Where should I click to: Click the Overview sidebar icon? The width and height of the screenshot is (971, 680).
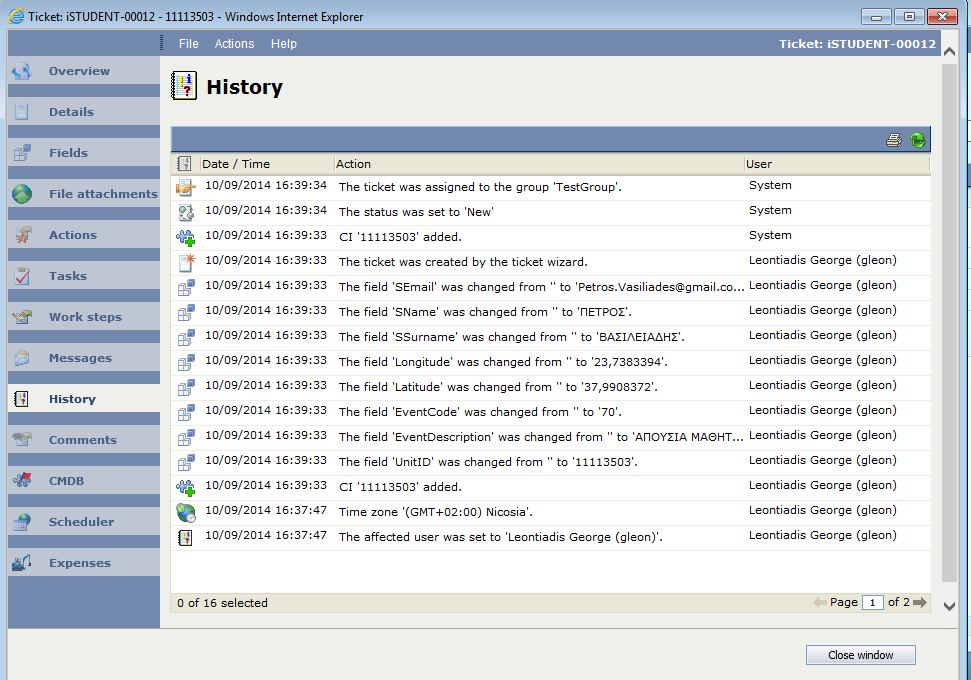point(22,71)
